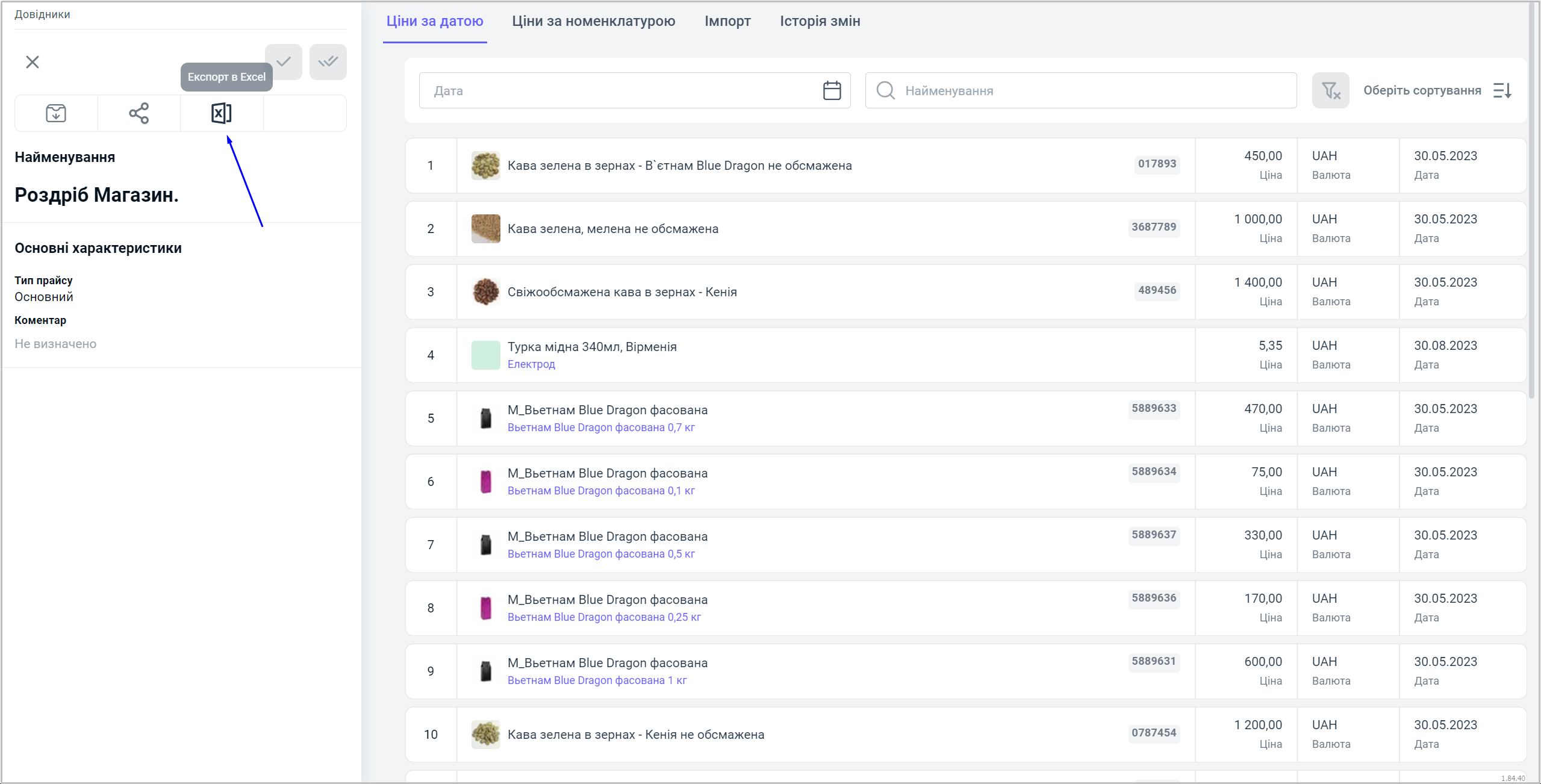1541x784 pixels.
Task: Click the share icon in left panel
Action: pyautogui.click(x=139, y=113)
